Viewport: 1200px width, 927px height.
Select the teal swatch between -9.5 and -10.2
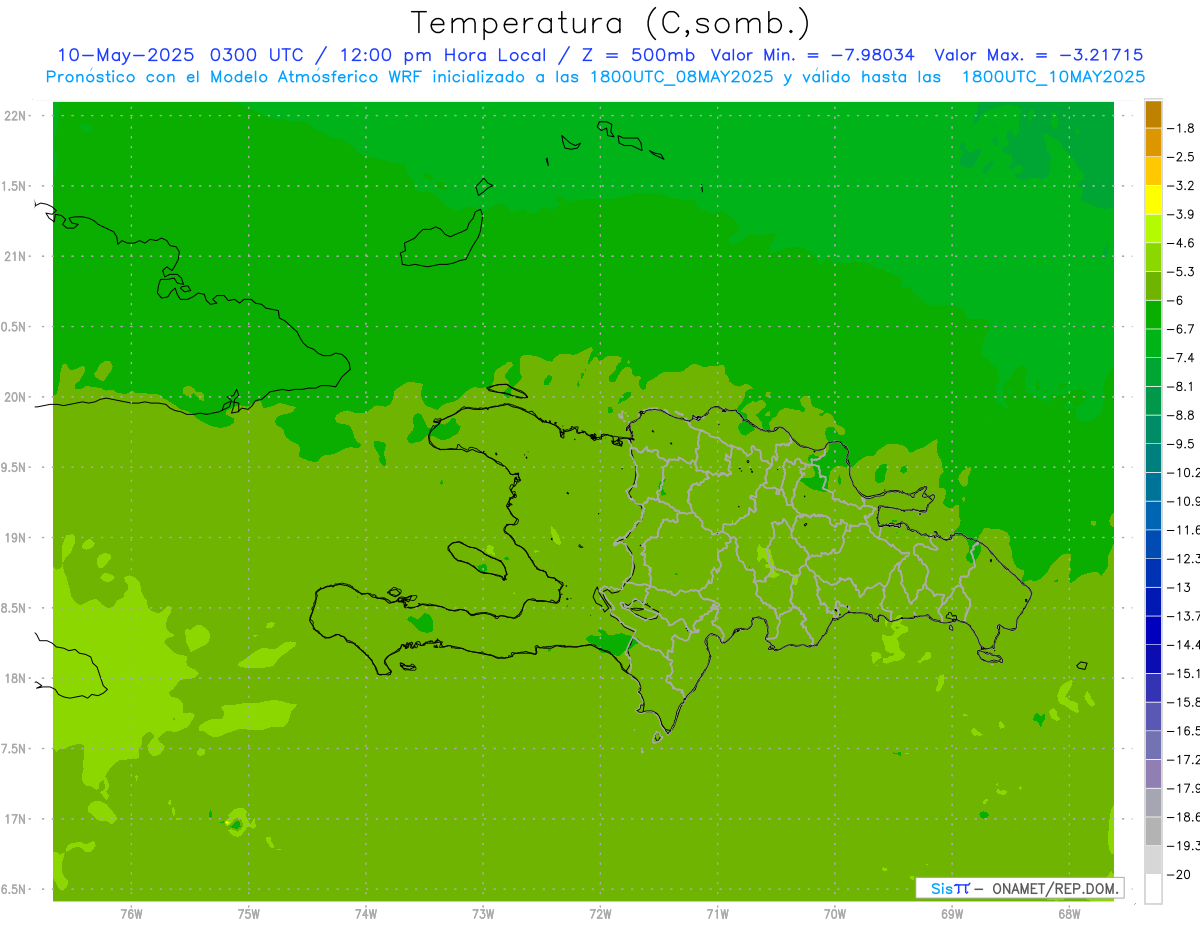point(1153,458)
